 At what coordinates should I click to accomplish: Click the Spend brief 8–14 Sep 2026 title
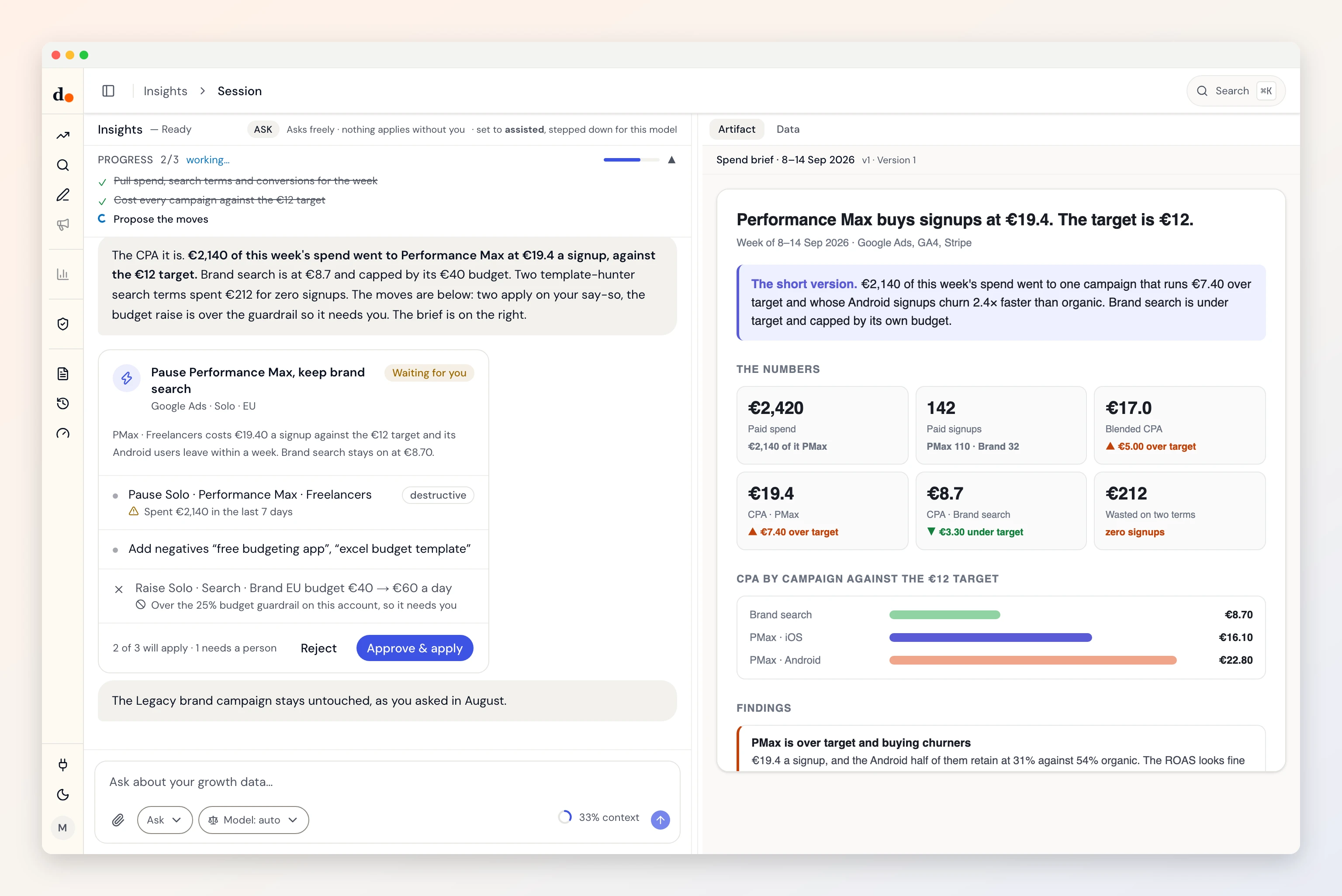click(785, 160)
